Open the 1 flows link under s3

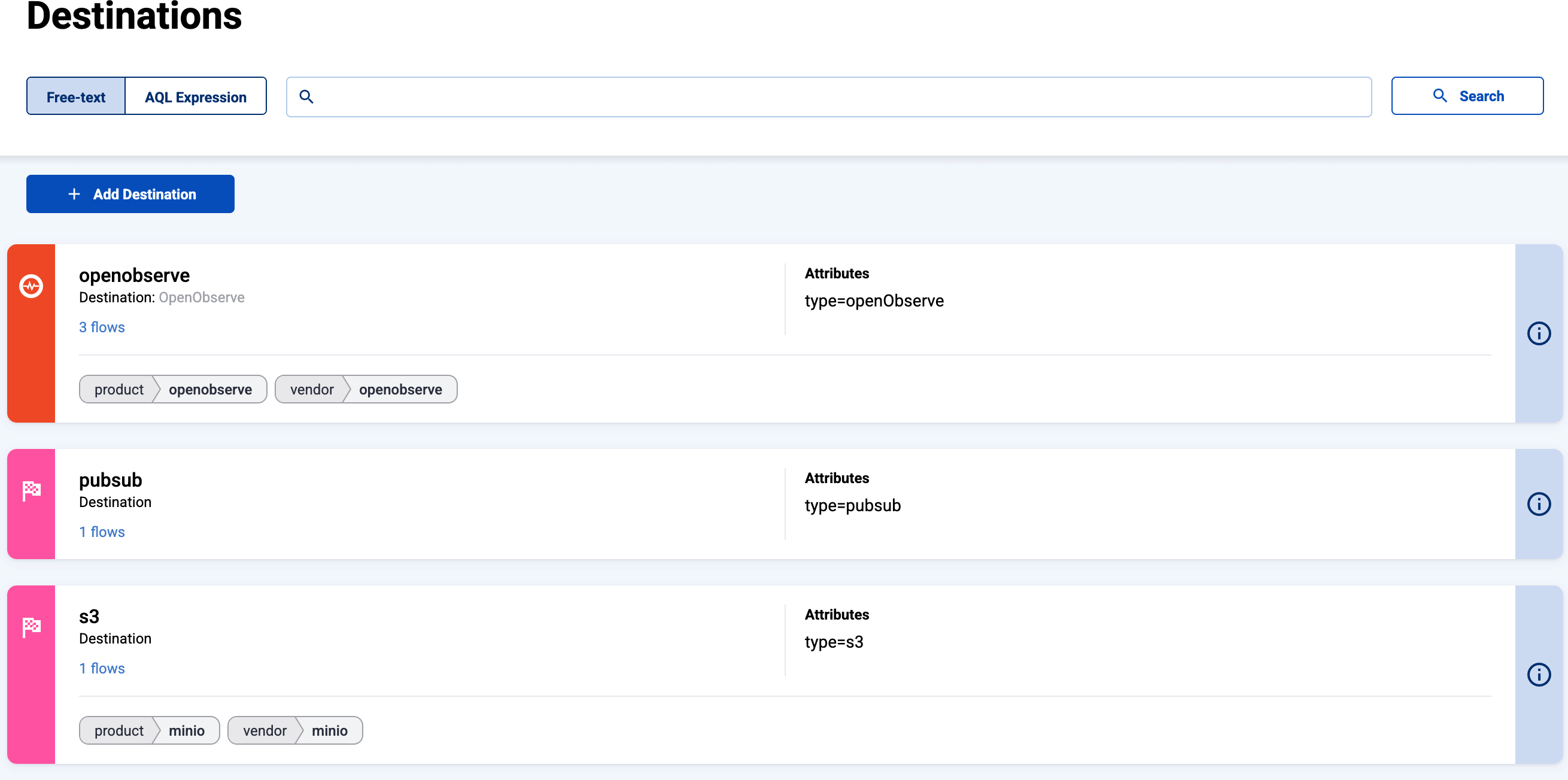(102, 669)
